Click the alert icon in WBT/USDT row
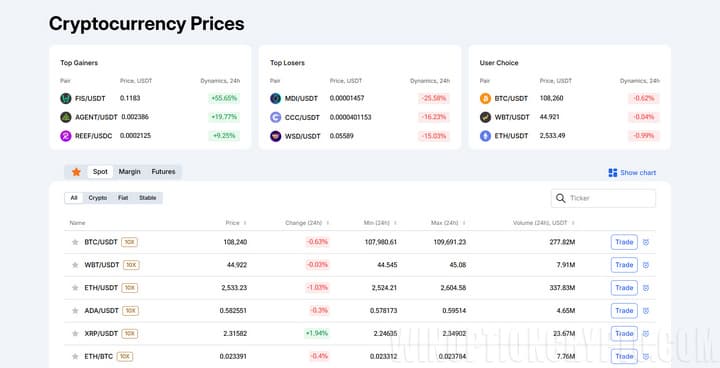The image size is (720, 368). (x=646, y=265)
